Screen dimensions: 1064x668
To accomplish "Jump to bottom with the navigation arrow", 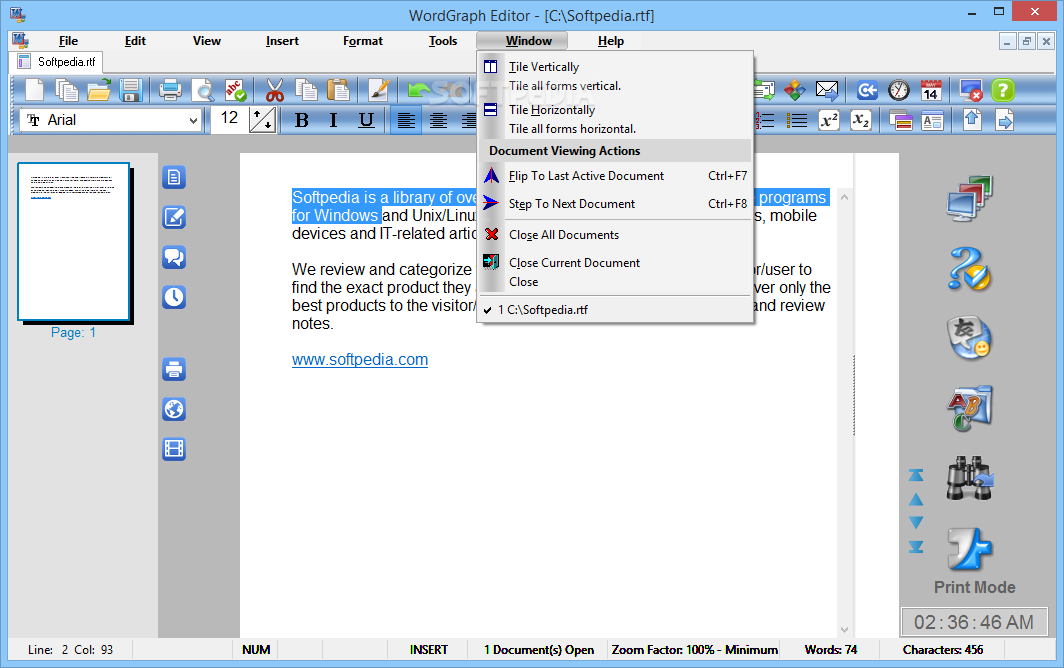I will click(916, 546).
